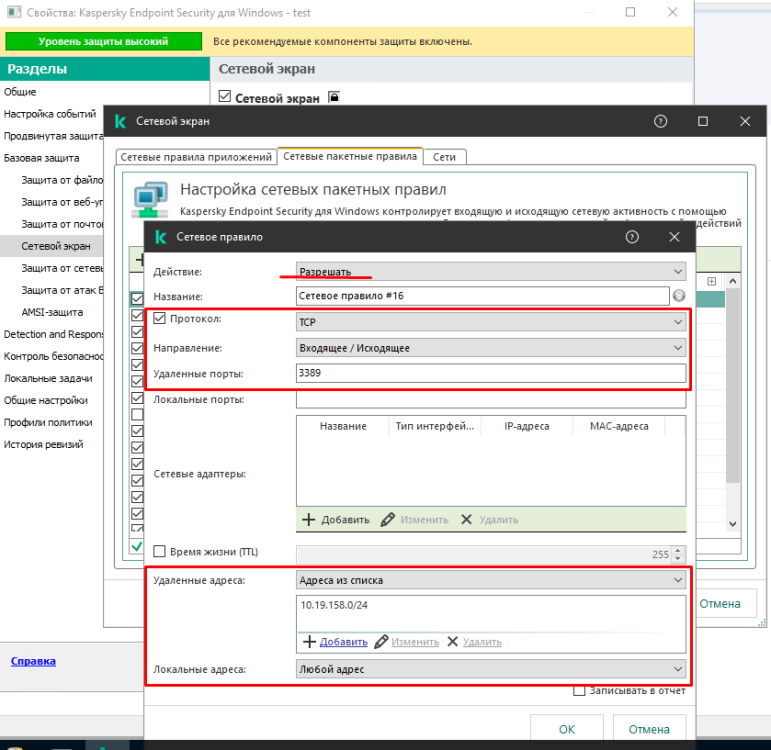Screen dimensions: 771x750
Task: Click the round icon beside the Название field
Action: tap(679, 296)
